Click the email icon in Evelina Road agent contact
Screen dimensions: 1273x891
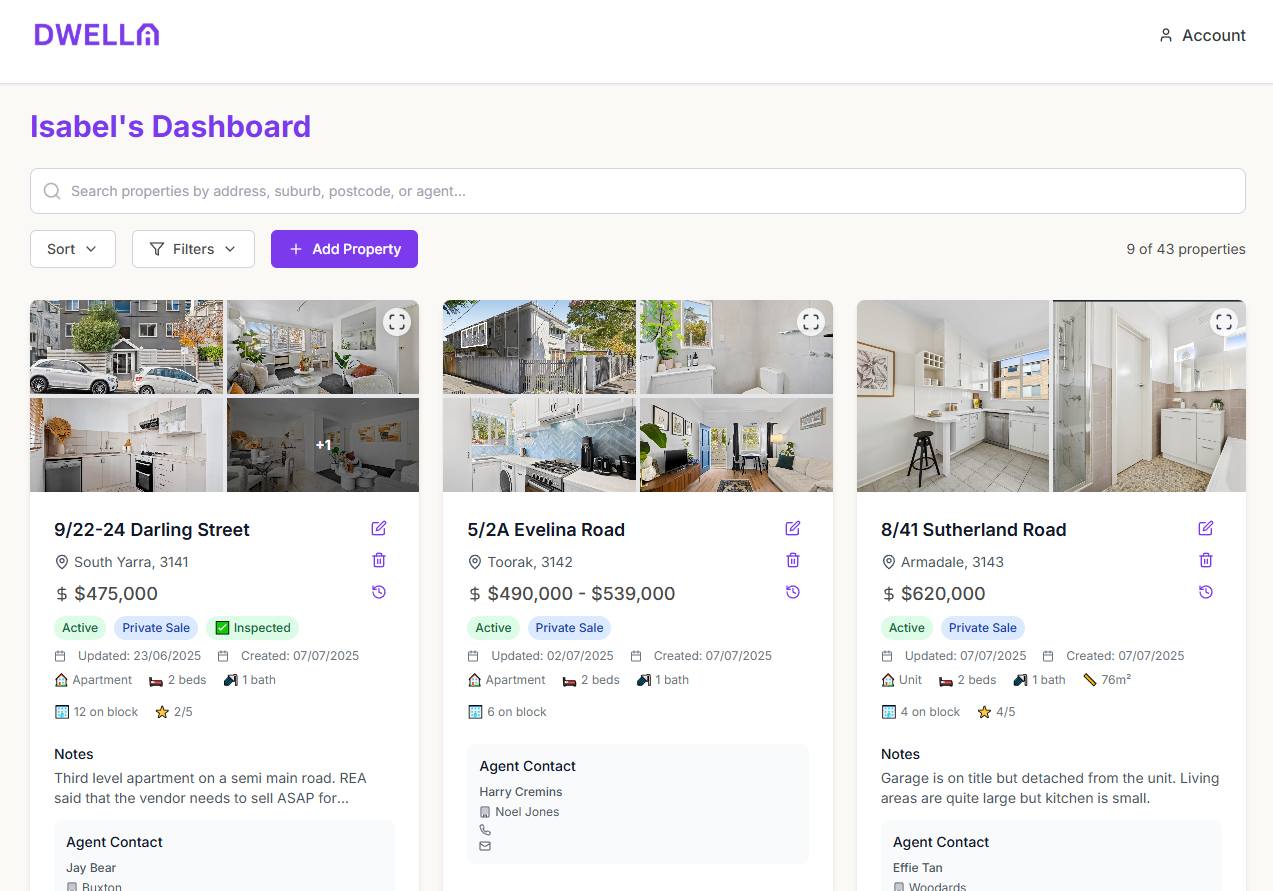[x=485, y=845]
